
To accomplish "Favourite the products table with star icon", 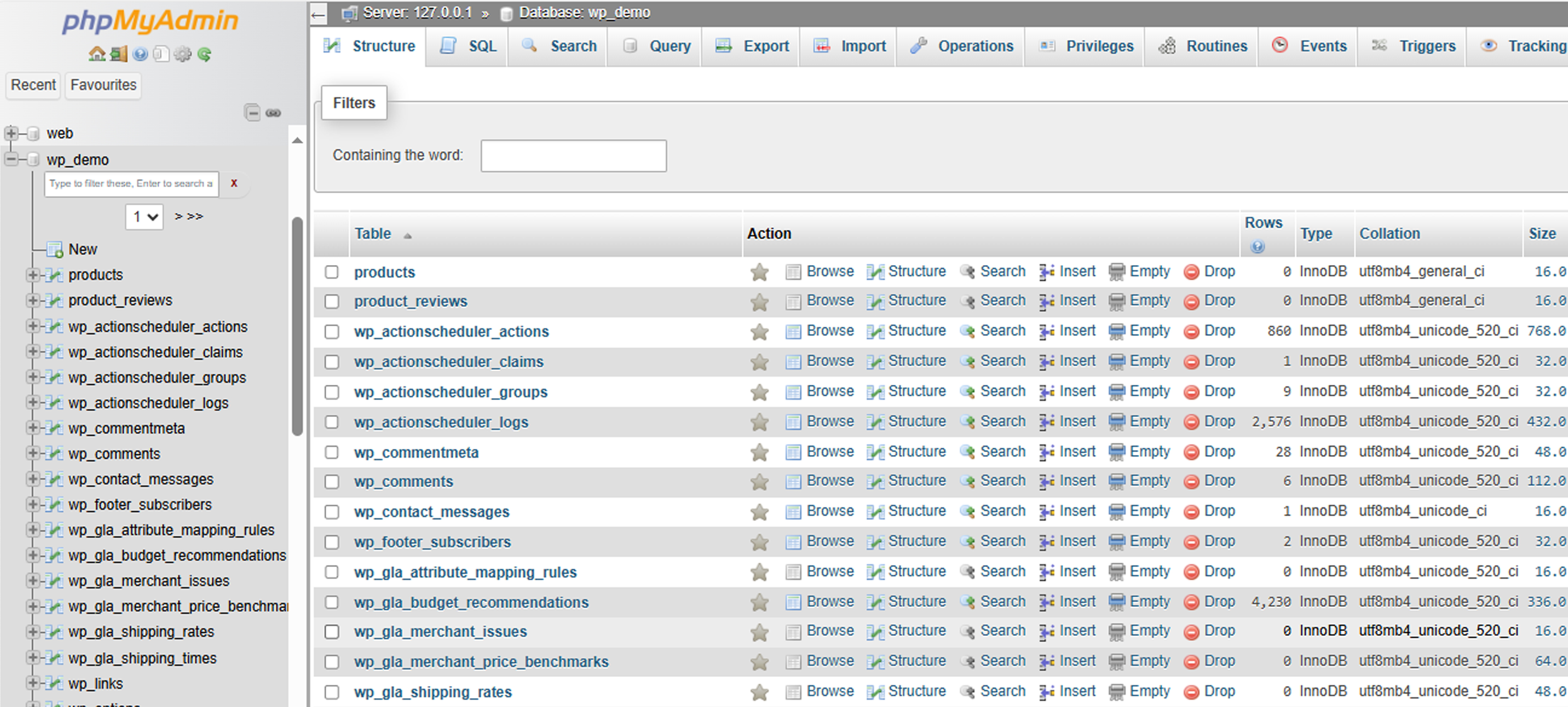I will 759,272.
